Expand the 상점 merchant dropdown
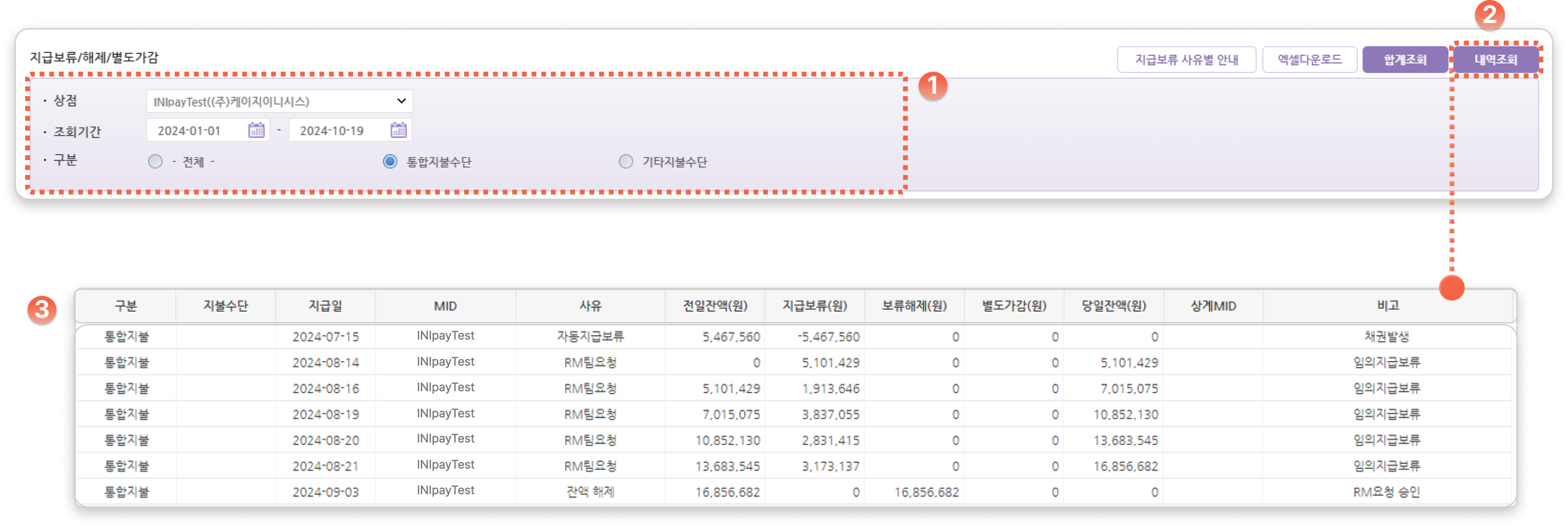The width and height of the screenshot is (1568, 527). (x=279, y=101)
